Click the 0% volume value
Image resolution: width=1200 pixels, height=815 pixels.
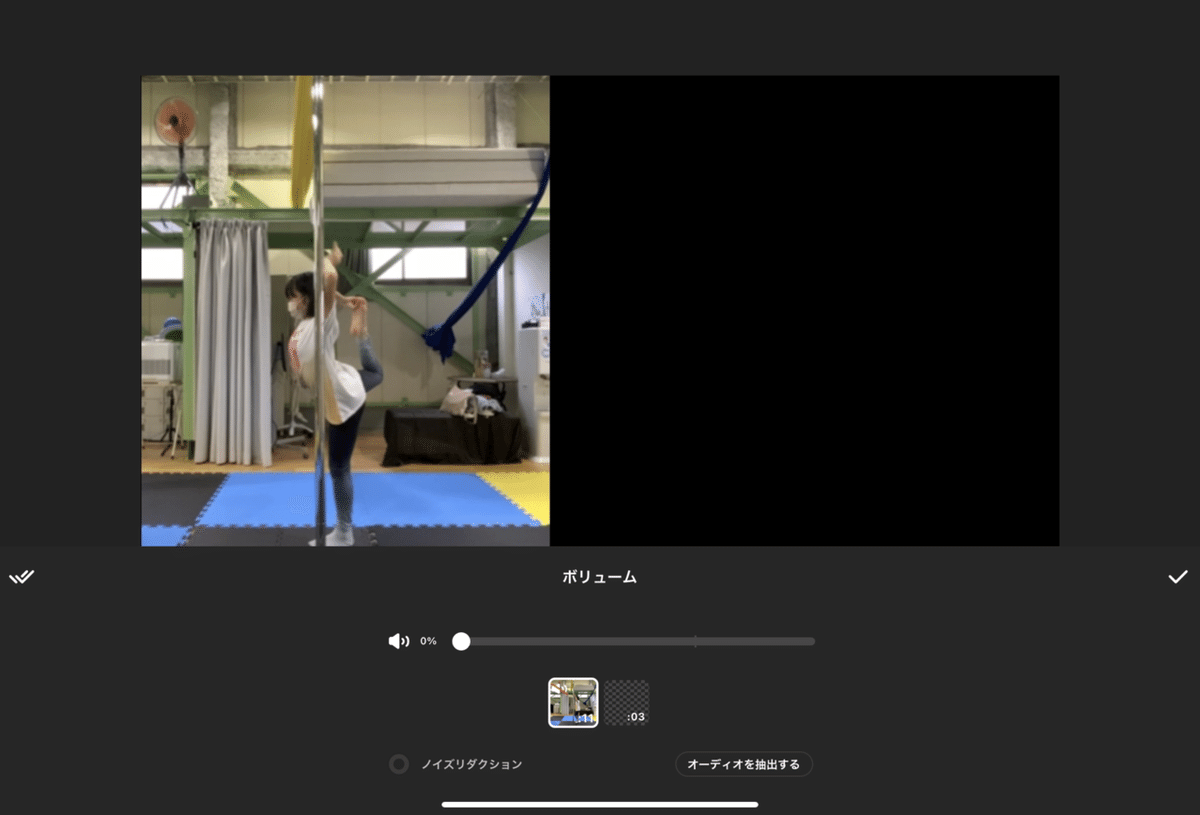[x=428, y=641]
